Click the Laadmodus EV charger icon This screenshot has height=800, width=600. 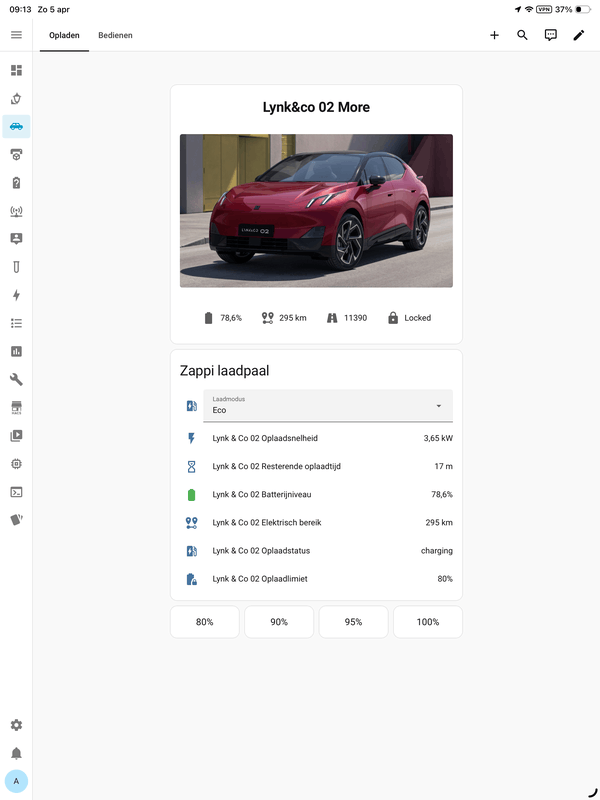pos(191,406)
